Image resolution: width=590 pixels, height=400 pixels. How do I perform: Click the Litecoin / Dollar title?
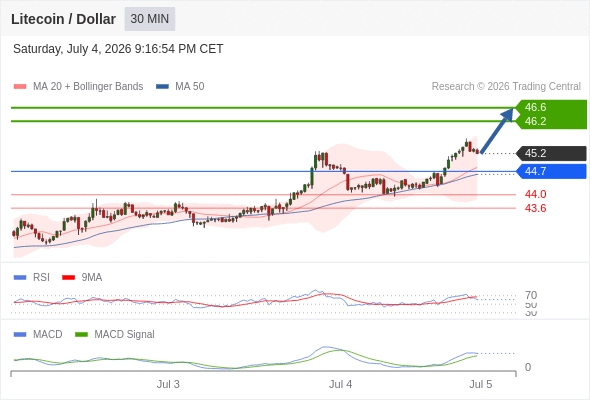pyautogui.click(x=63, y=19)
